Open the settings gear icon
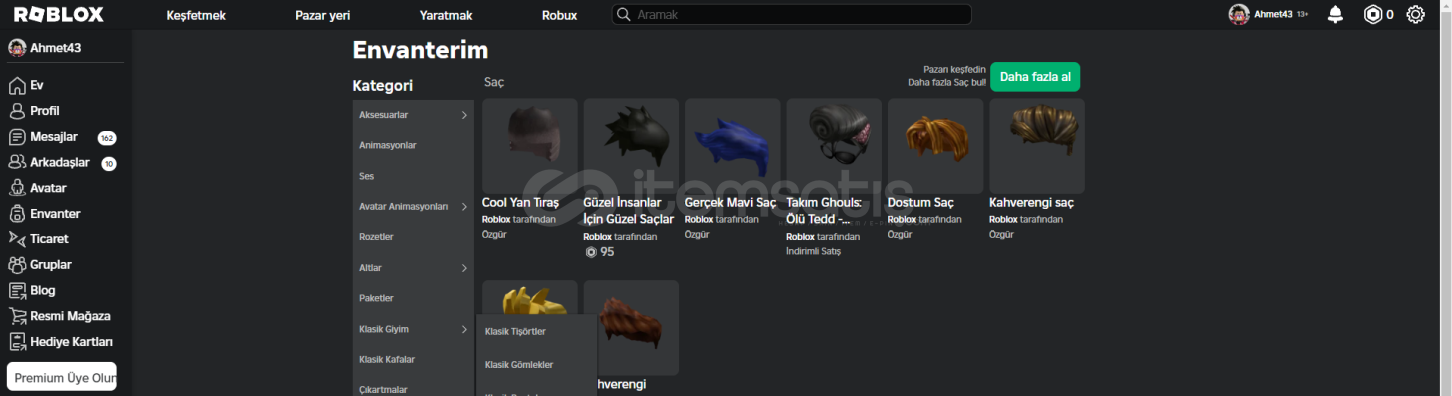The width and height of the screenshot is (1452, 396). (1415, 15)
